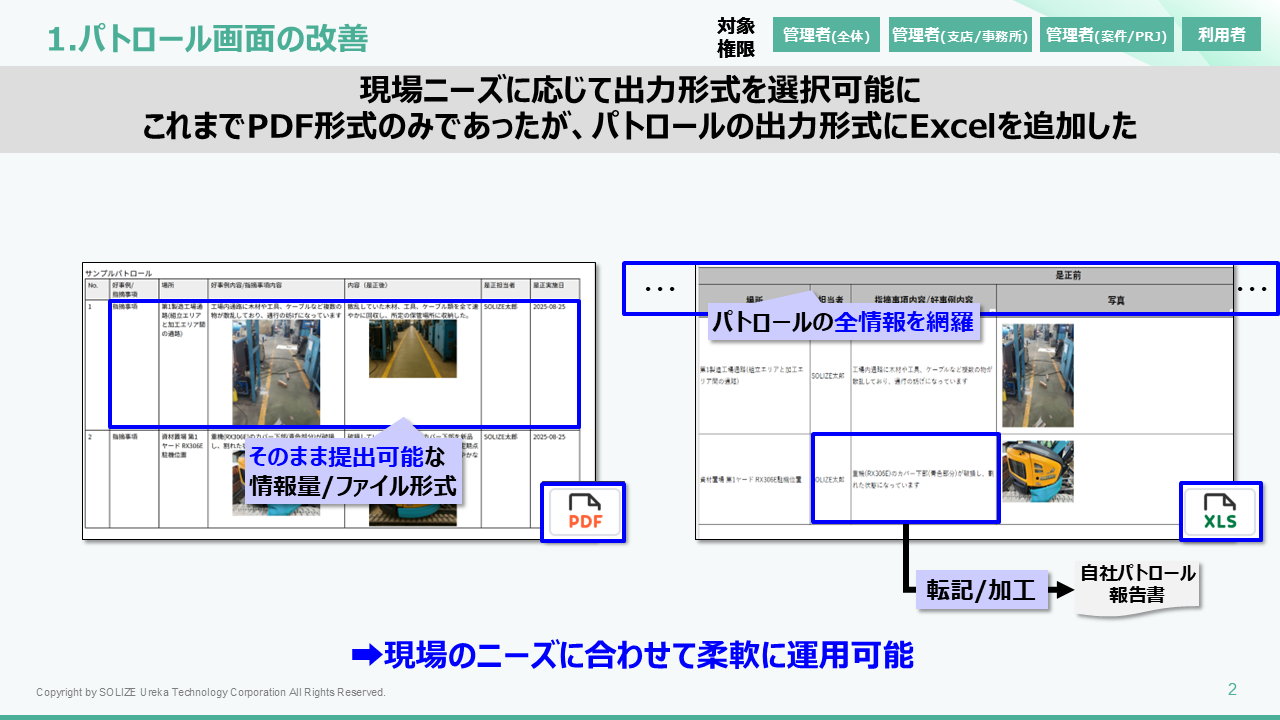The width and height of the screenshot is (1280, 720).
Task: Select the 管理者(全体) permission badge
Action: [x=826, y=35]
